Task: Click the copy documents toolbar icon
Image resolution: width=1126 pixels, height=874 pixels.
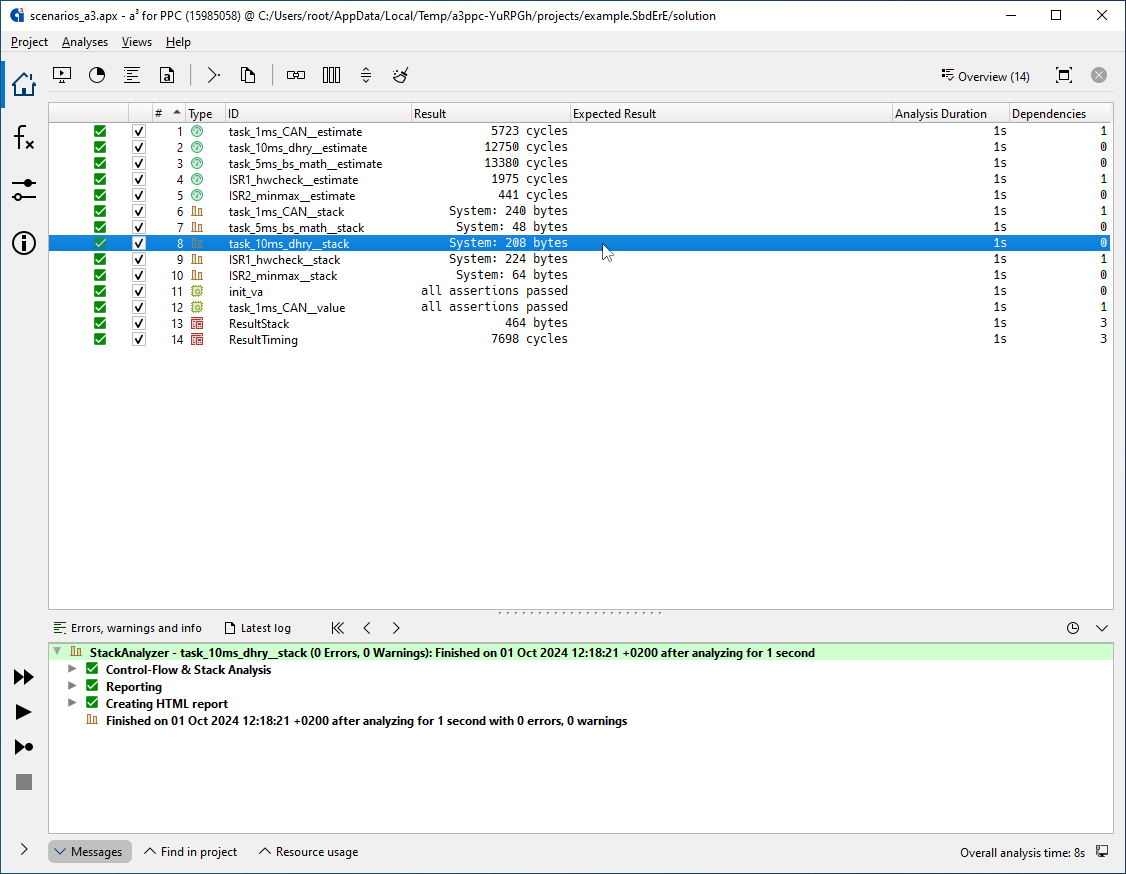Action: click(248, 75)
